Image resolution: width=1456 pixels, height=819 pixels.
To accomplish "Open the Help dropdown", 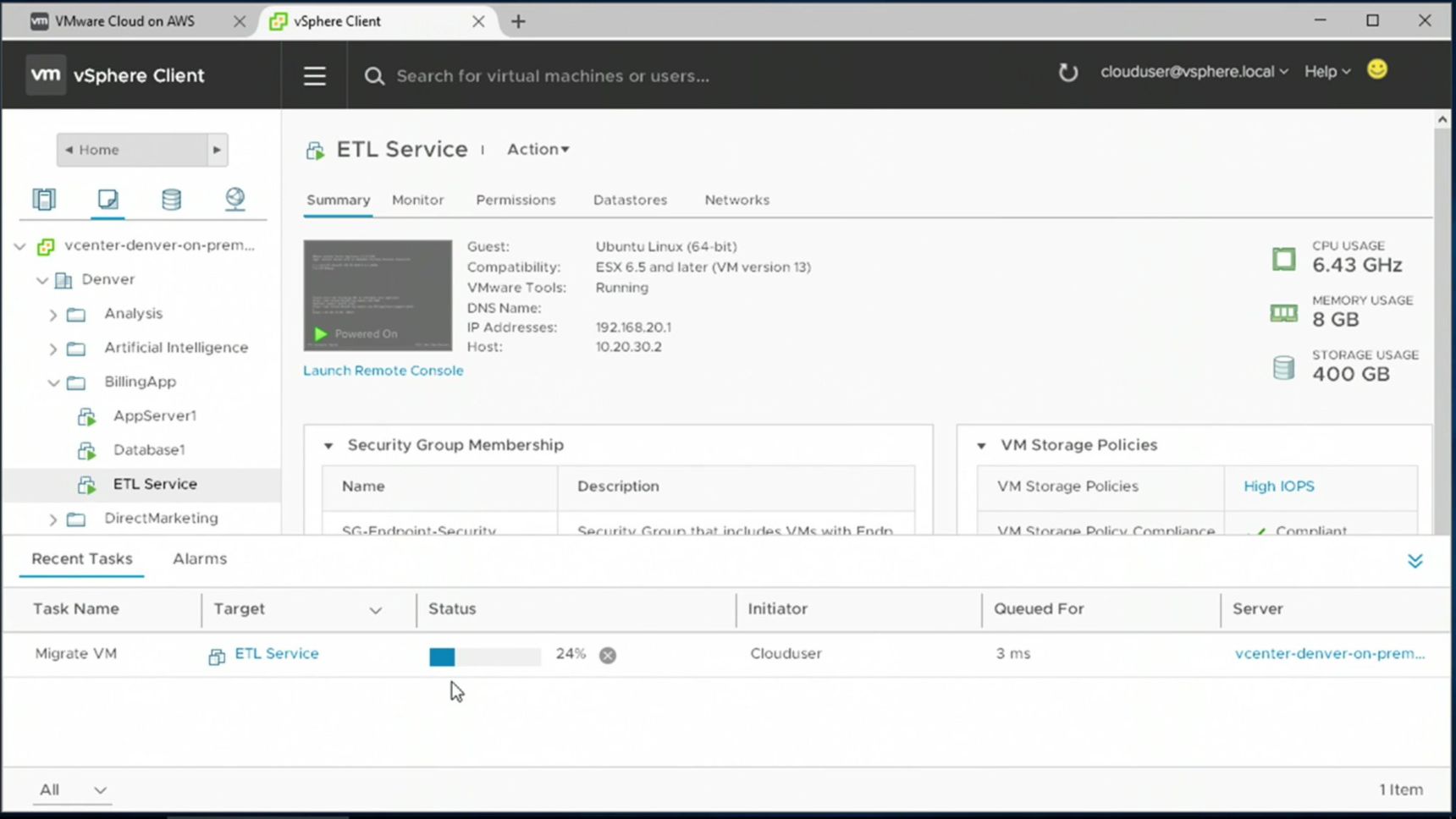I will coord(1327,72).
